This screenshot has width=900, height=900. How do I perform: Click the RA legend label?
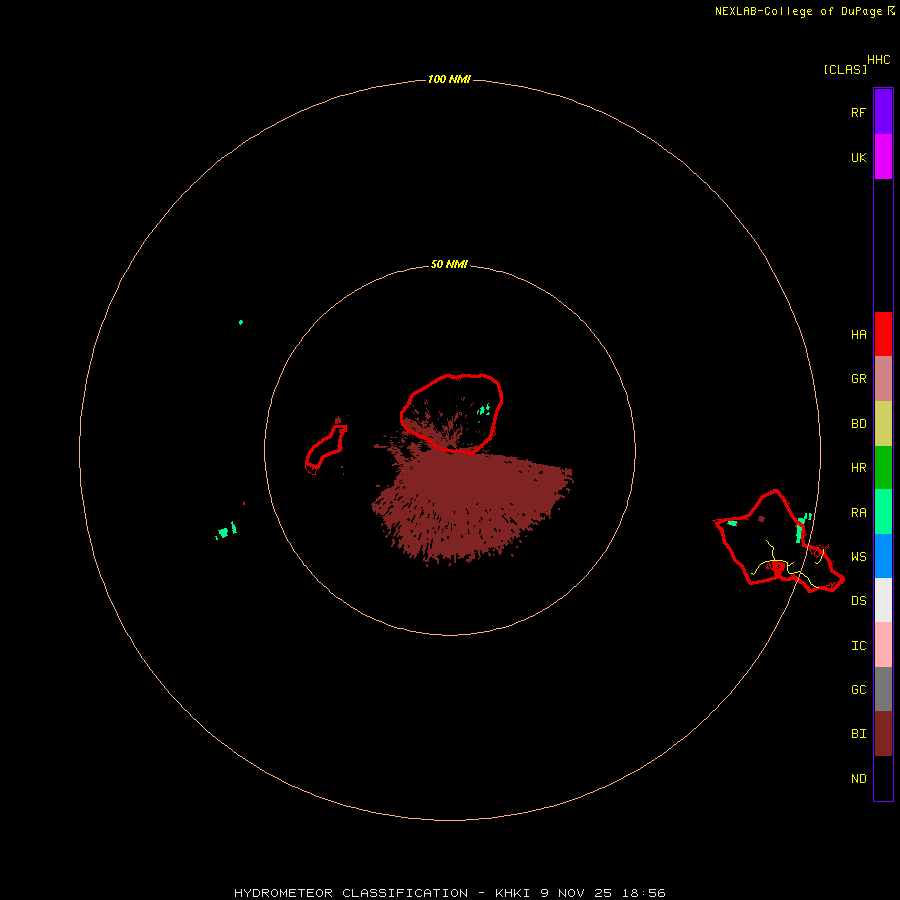point(858,512)
